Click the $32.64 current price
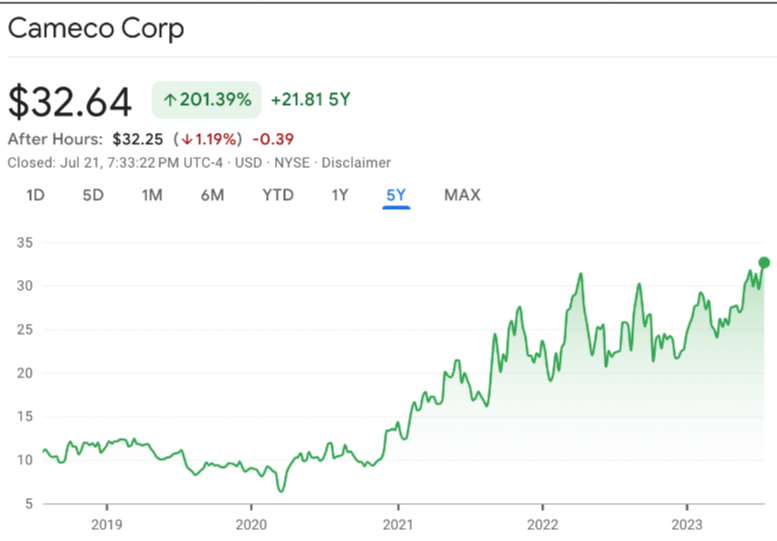The image size is (777, 541). pyautogui.click(x=70, y=102)
